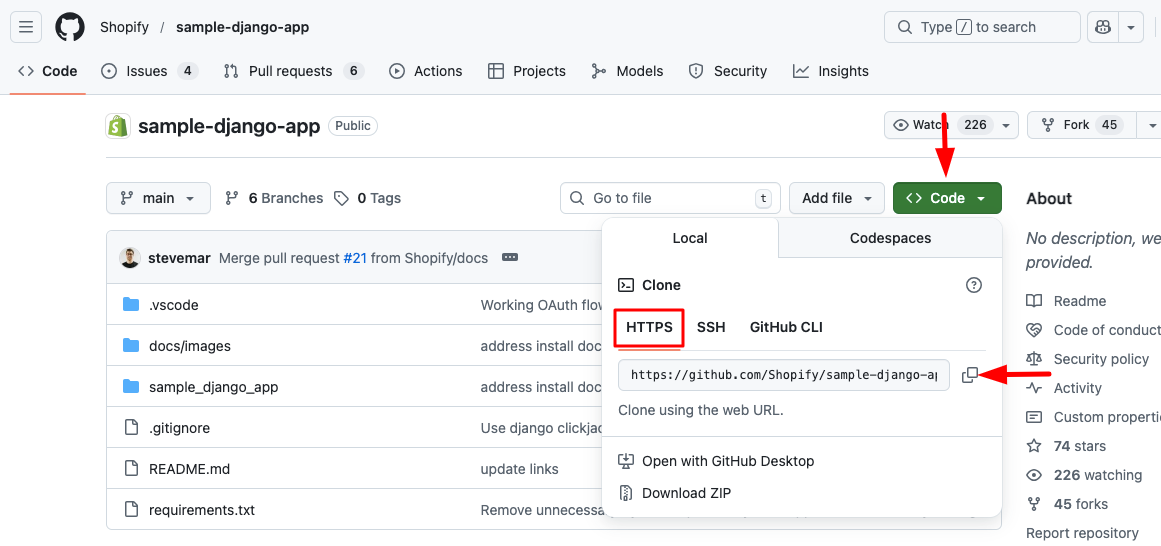Fork the repository

click(x=1083, y=124)
